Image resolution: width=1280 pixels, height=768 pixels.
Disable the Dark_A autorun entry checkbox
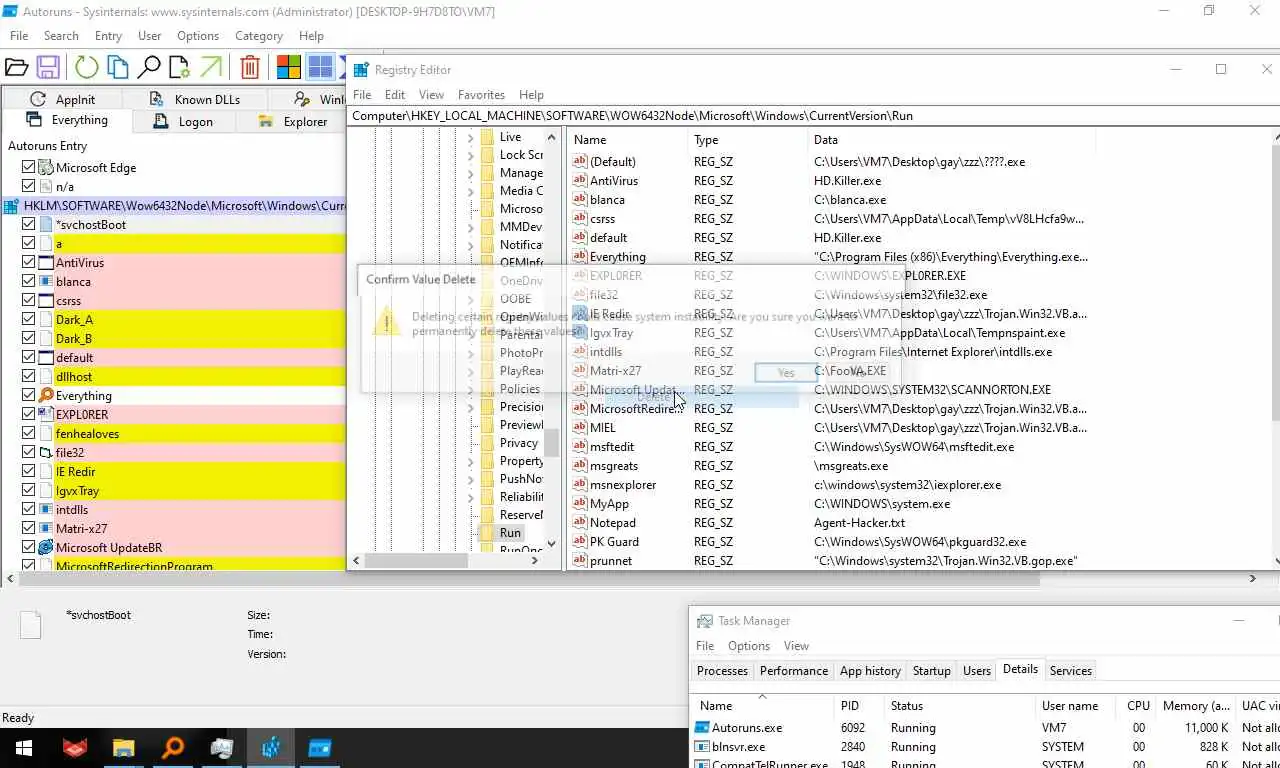coord(29,320)
